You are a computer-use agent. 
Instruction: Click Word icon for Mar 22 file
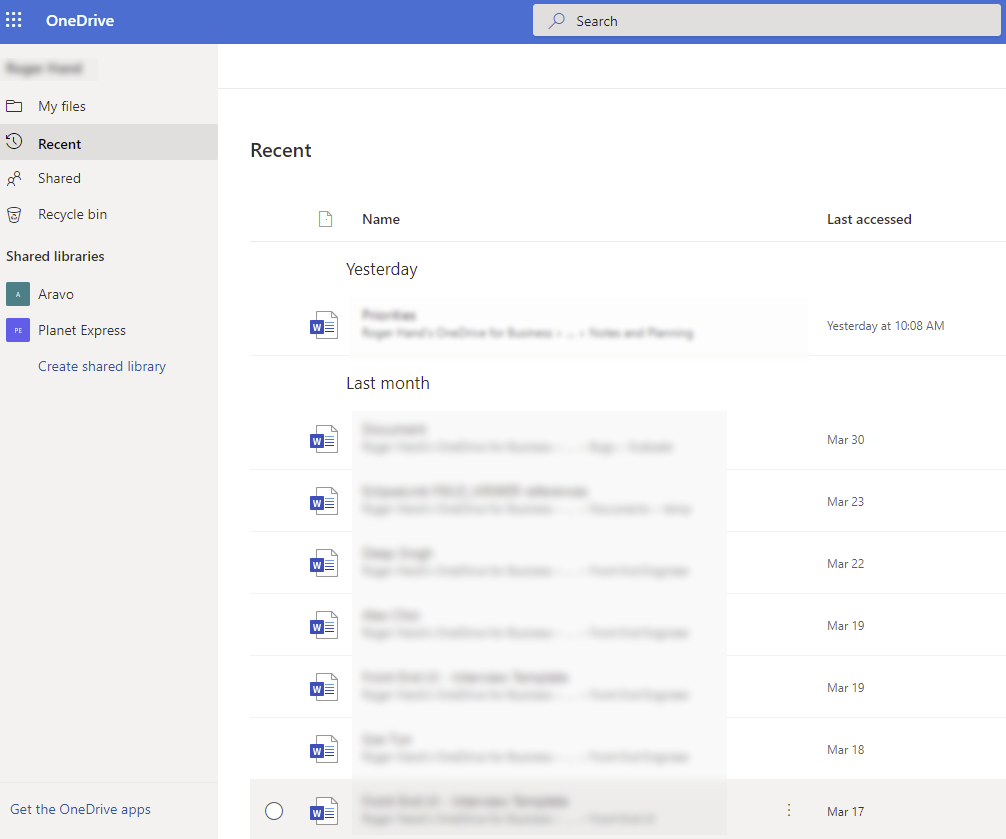pos(324,564)
